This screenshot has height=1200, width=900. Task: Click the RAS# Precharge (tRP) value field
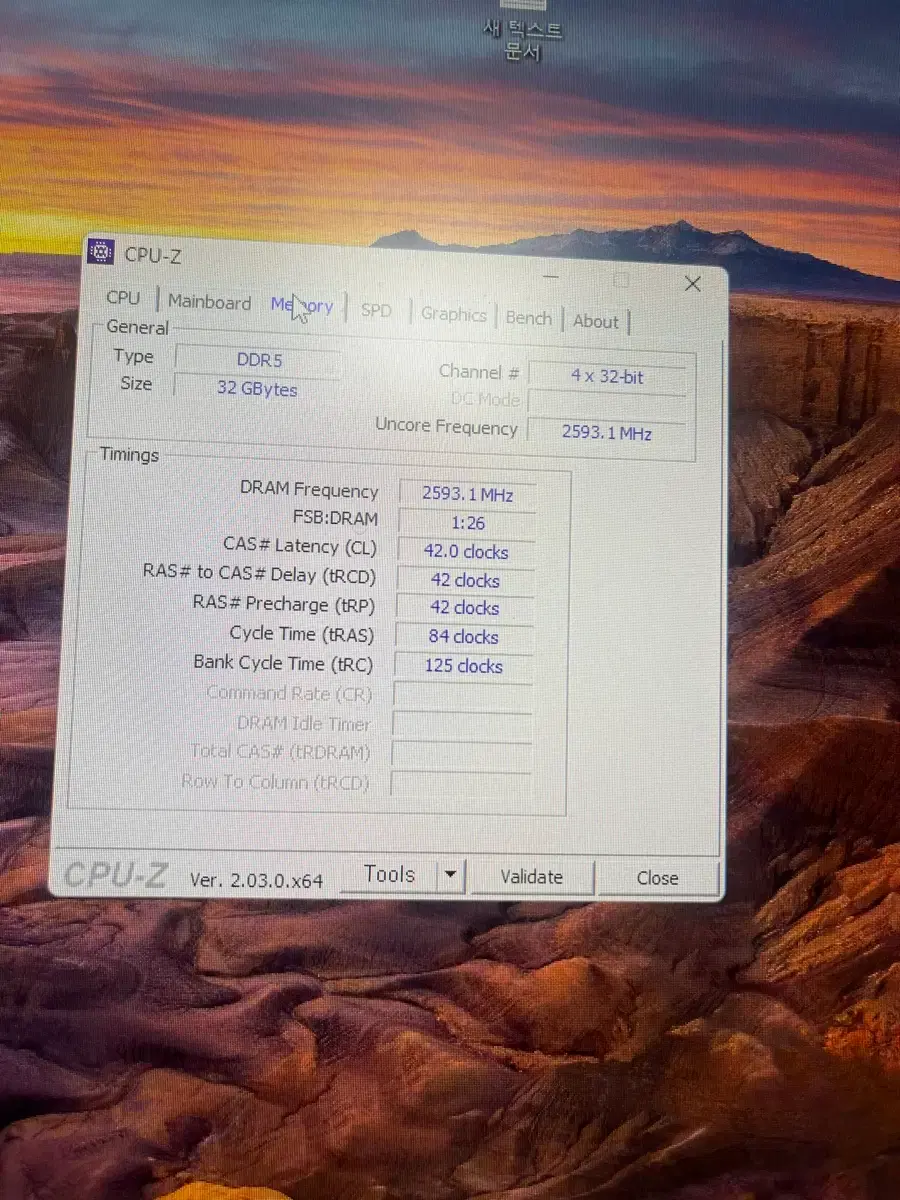[464, 608]
